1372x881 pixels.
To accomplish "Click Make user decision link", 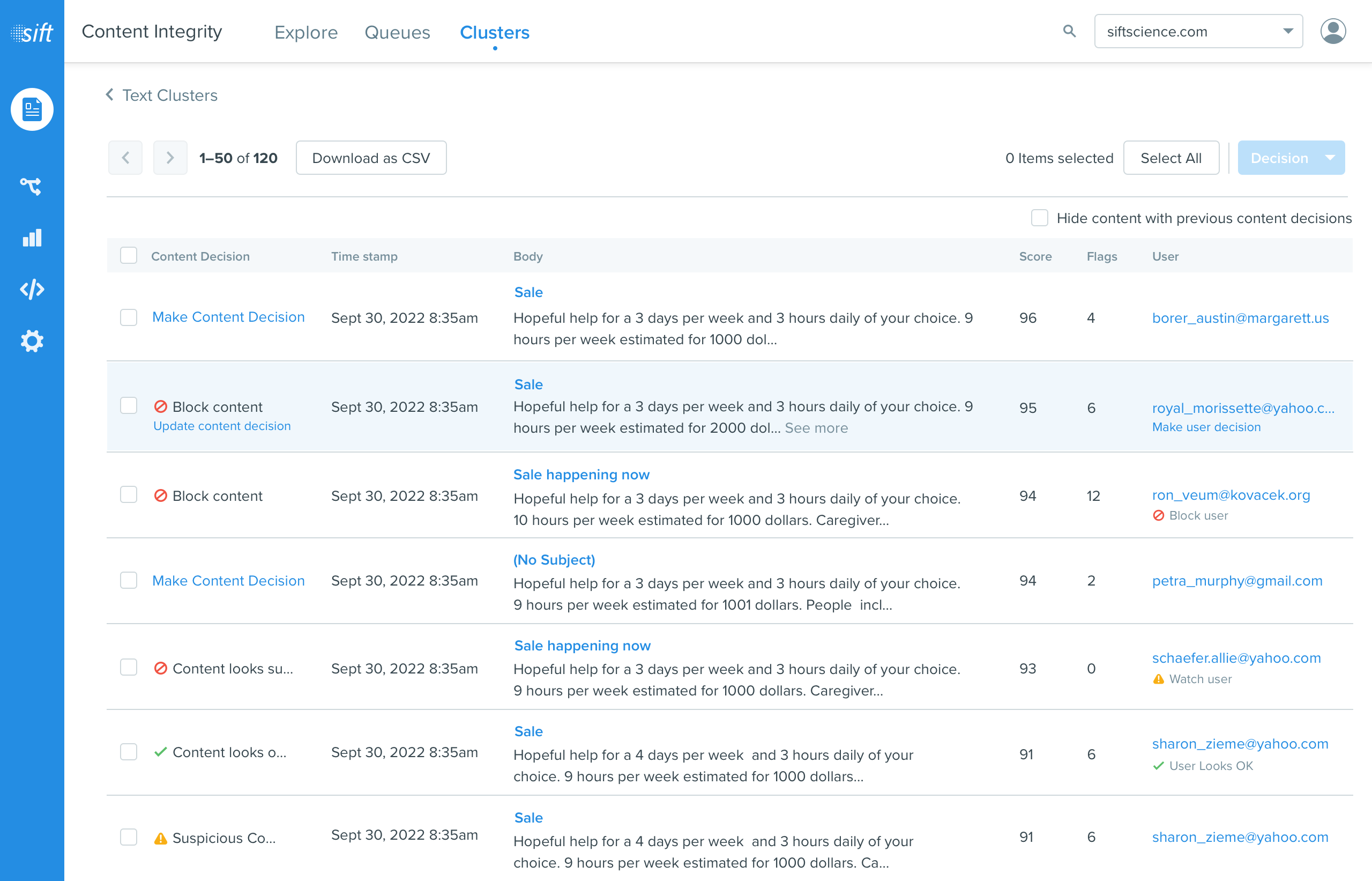I will coord(1206,427).
